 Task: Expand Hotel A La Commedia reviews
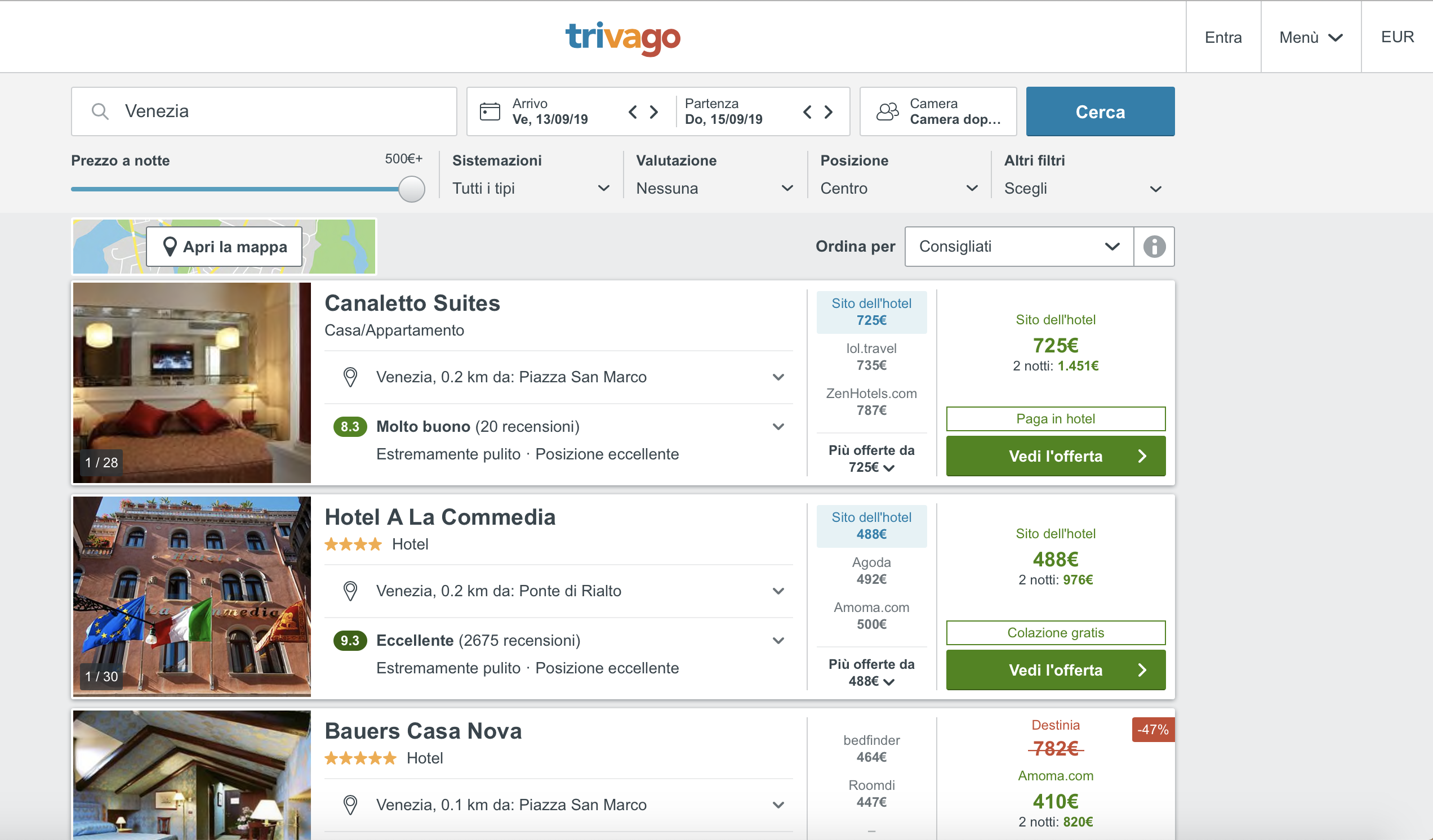click(x=778, y=641)
